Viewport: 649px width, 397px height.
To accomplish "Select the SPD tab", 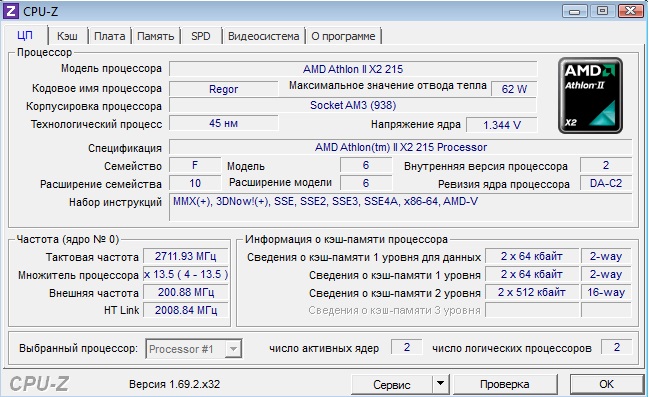I will 201,36.
